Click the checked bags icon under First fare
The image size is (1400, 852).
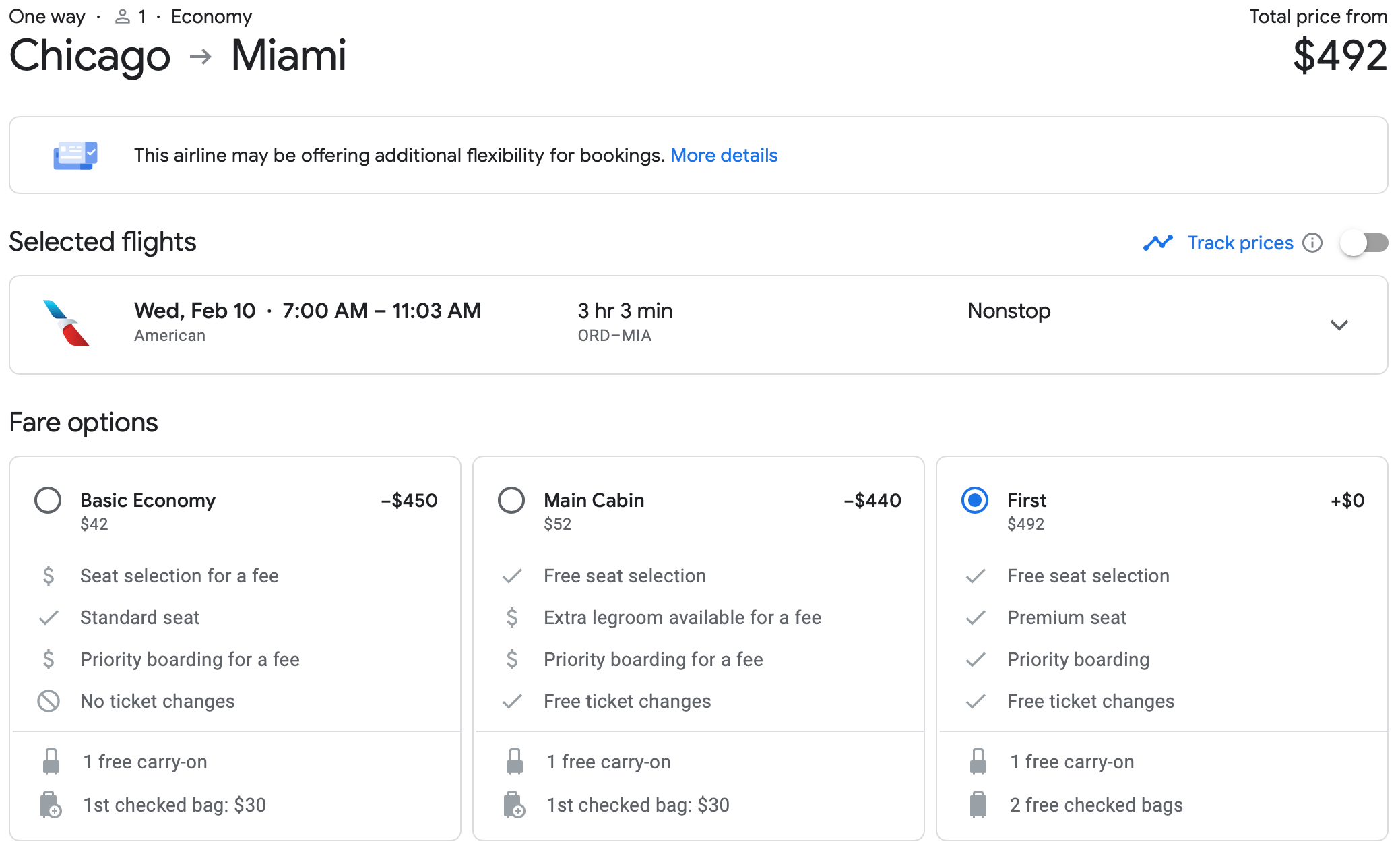tap(978, 804)
